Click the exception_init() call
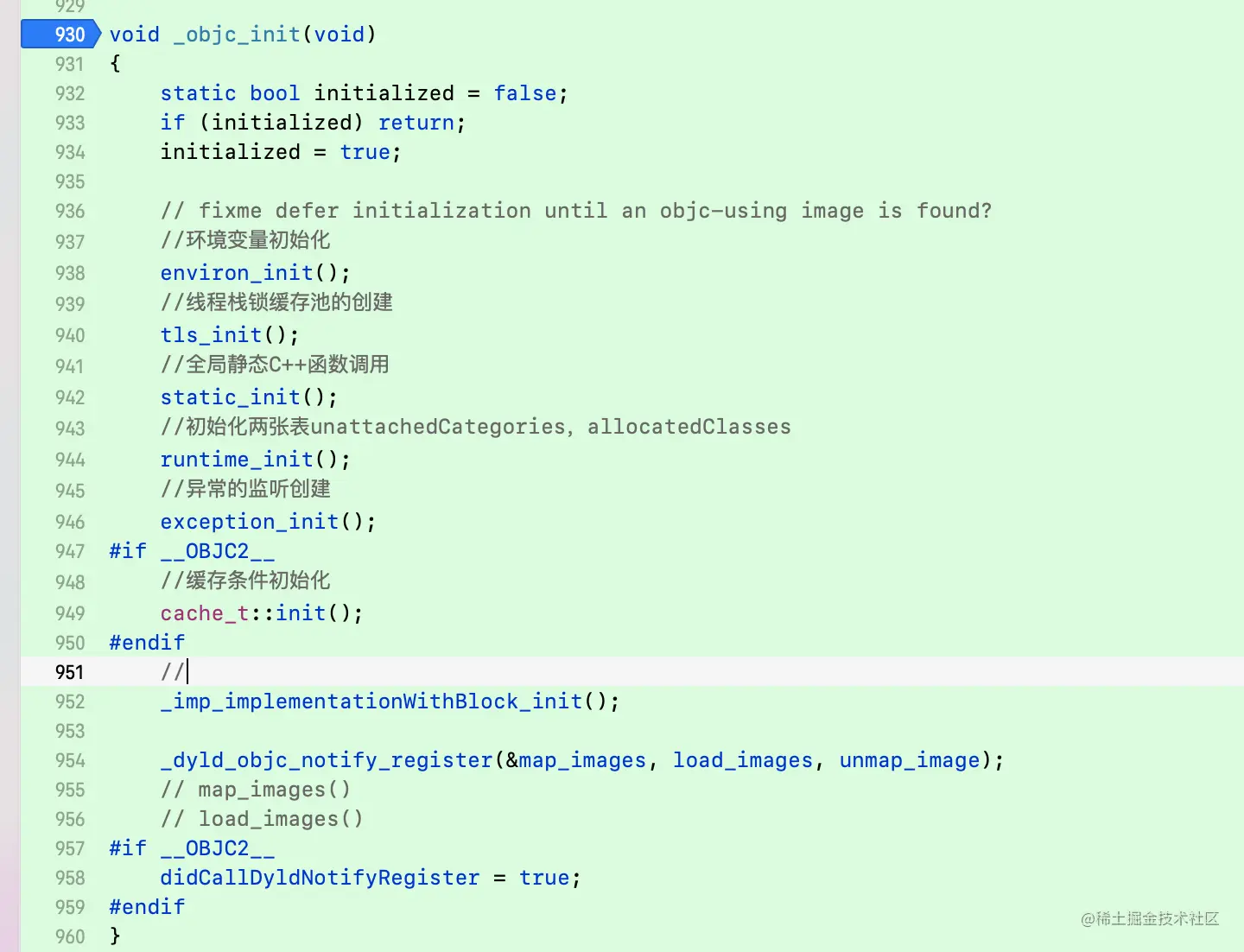The width and height of the screenshot is (1244, 952). (268, 522)
